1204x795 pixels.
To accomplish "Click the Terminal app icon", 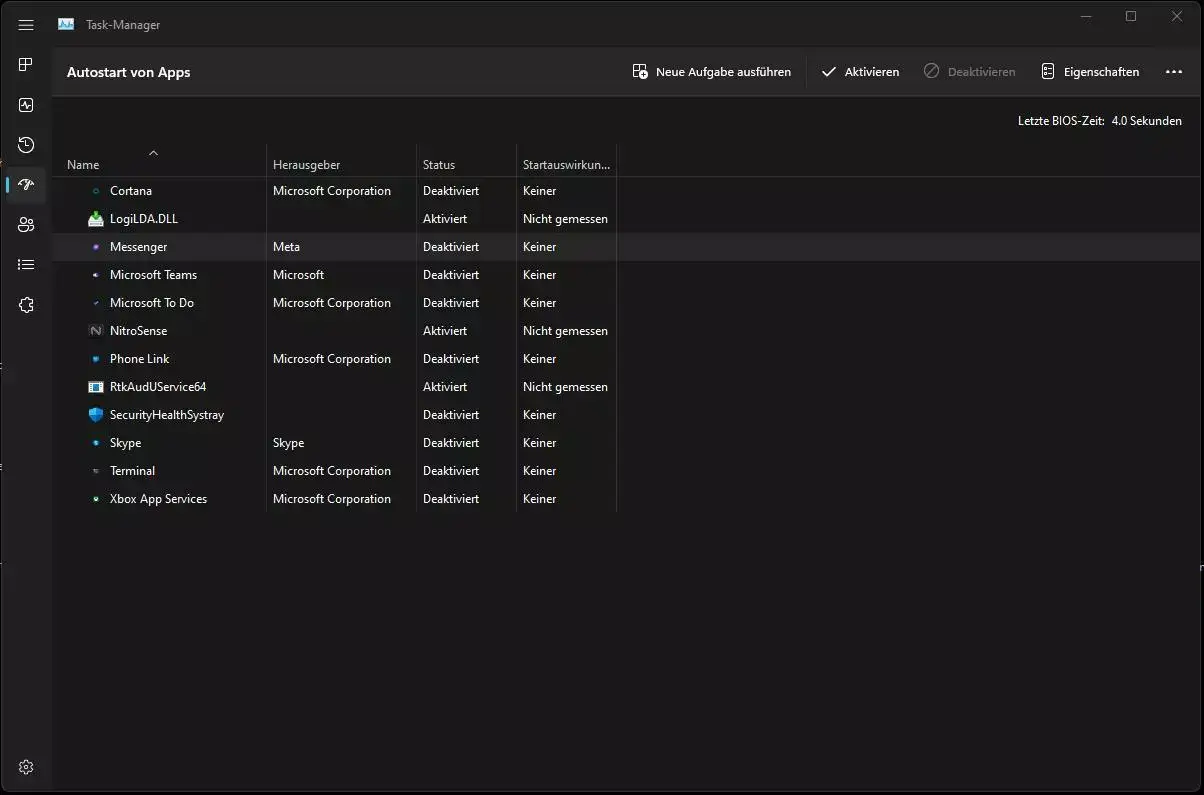I will 96,471.
